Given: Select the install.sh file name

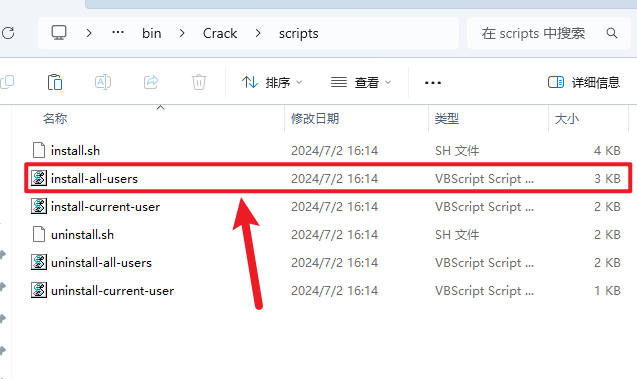Looking at the screenshot, I should (x=75, y=151).
